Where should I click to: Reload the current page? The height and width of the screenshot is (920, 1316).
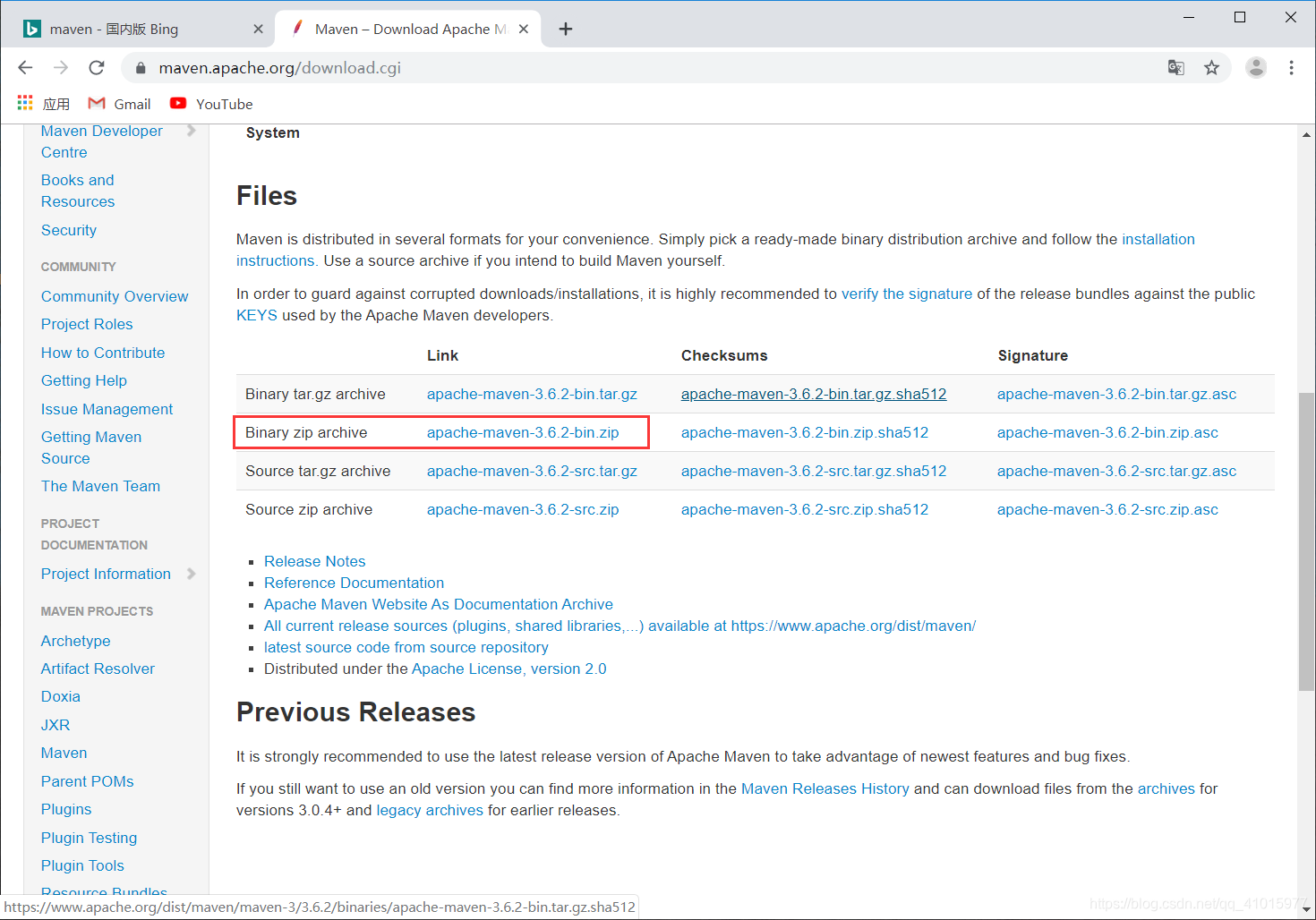[x=97, y=68]
